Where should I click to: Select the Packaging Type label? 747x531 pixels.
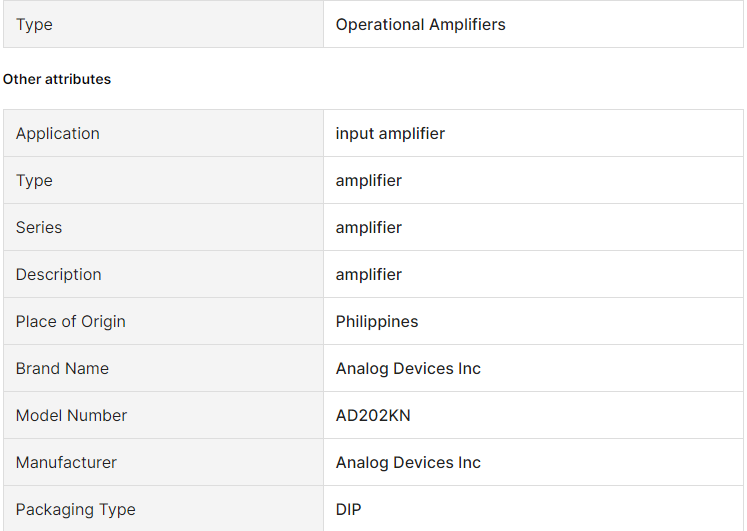tap(76, 510)
